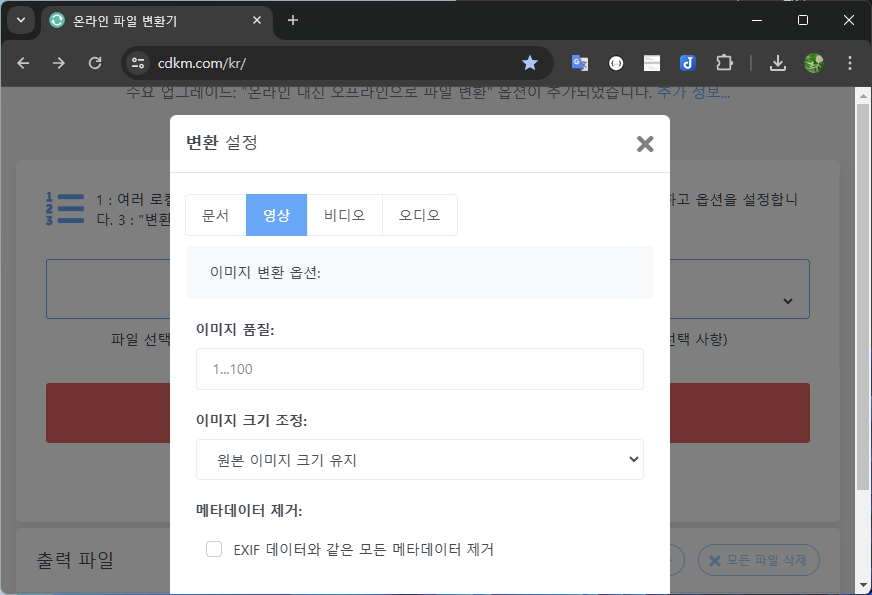Select the 영상 tab

click(x=276, y=215)
